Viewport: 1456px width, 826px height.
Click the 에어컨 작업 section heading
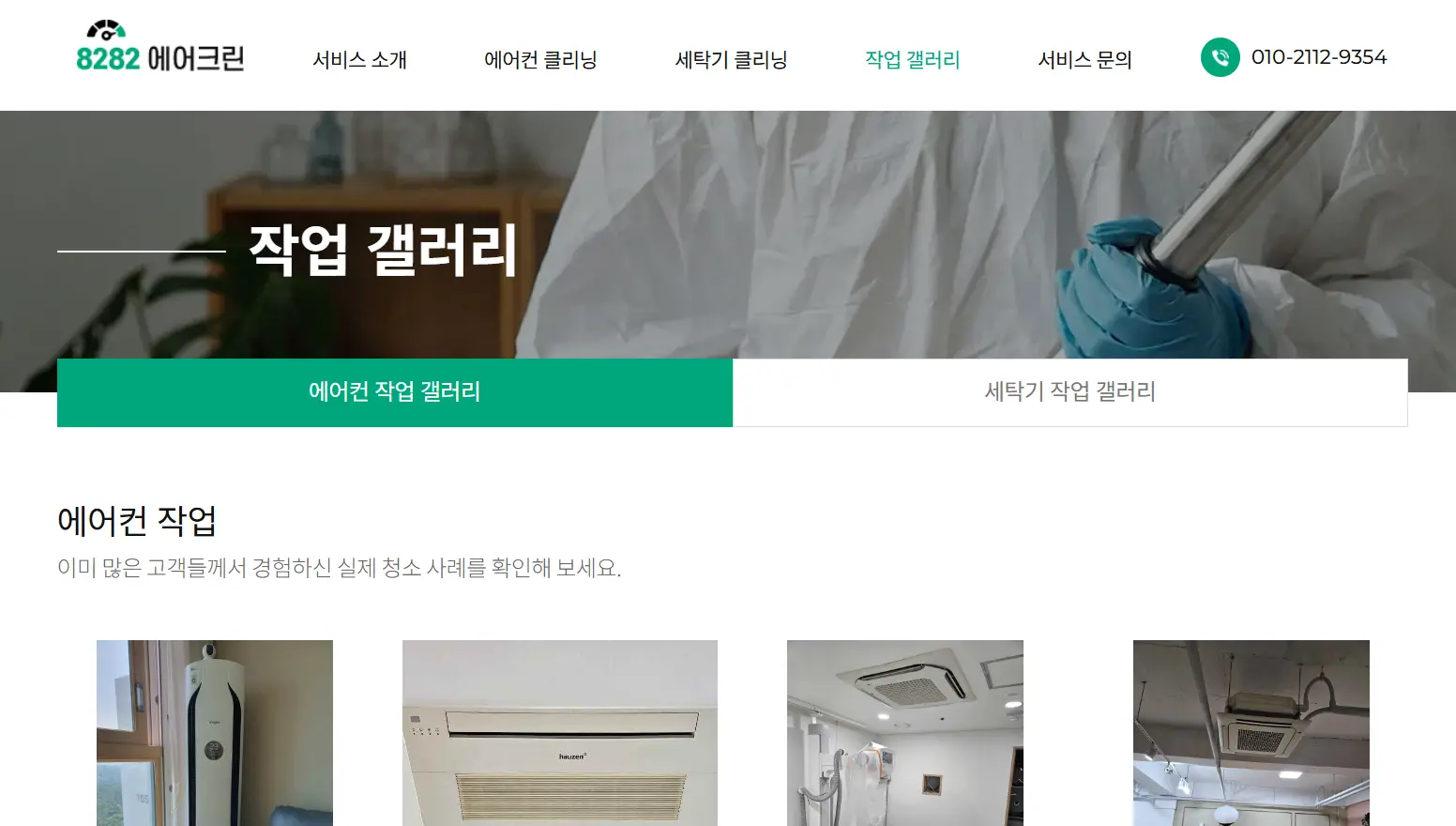137,520
